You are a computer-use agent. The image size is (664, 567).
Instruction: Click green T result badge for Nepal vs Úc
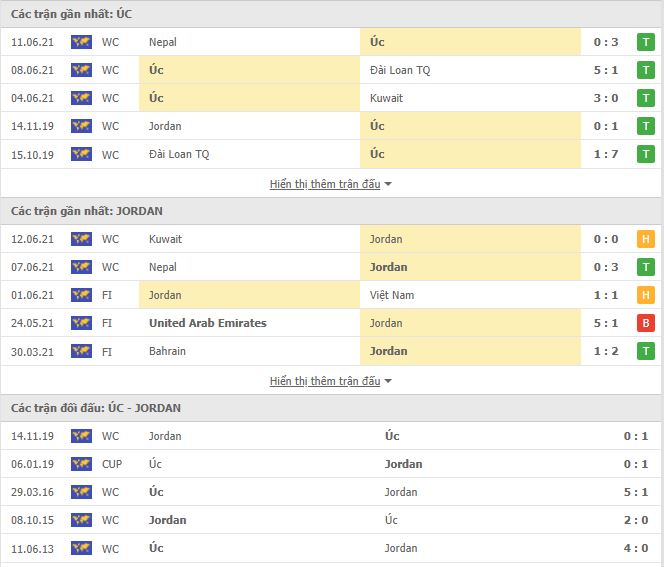[646, 42]
